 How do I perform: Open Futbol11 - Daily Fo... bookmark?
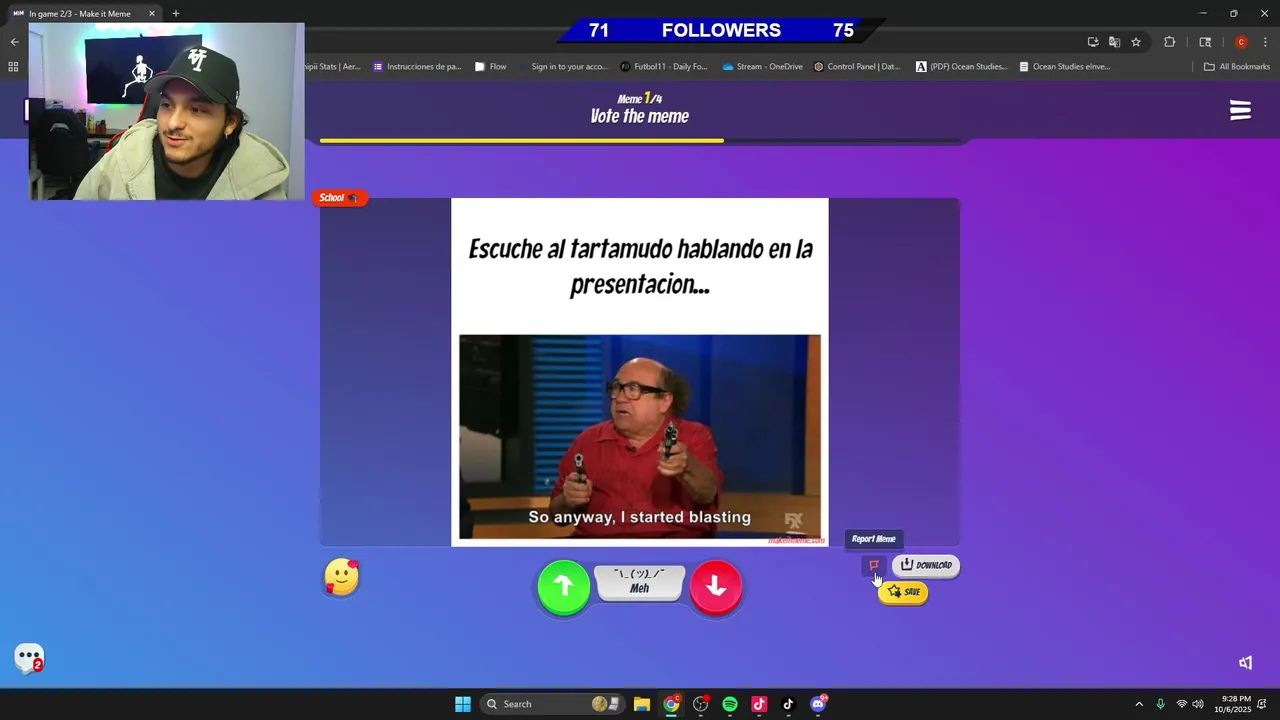pos(664,67)
